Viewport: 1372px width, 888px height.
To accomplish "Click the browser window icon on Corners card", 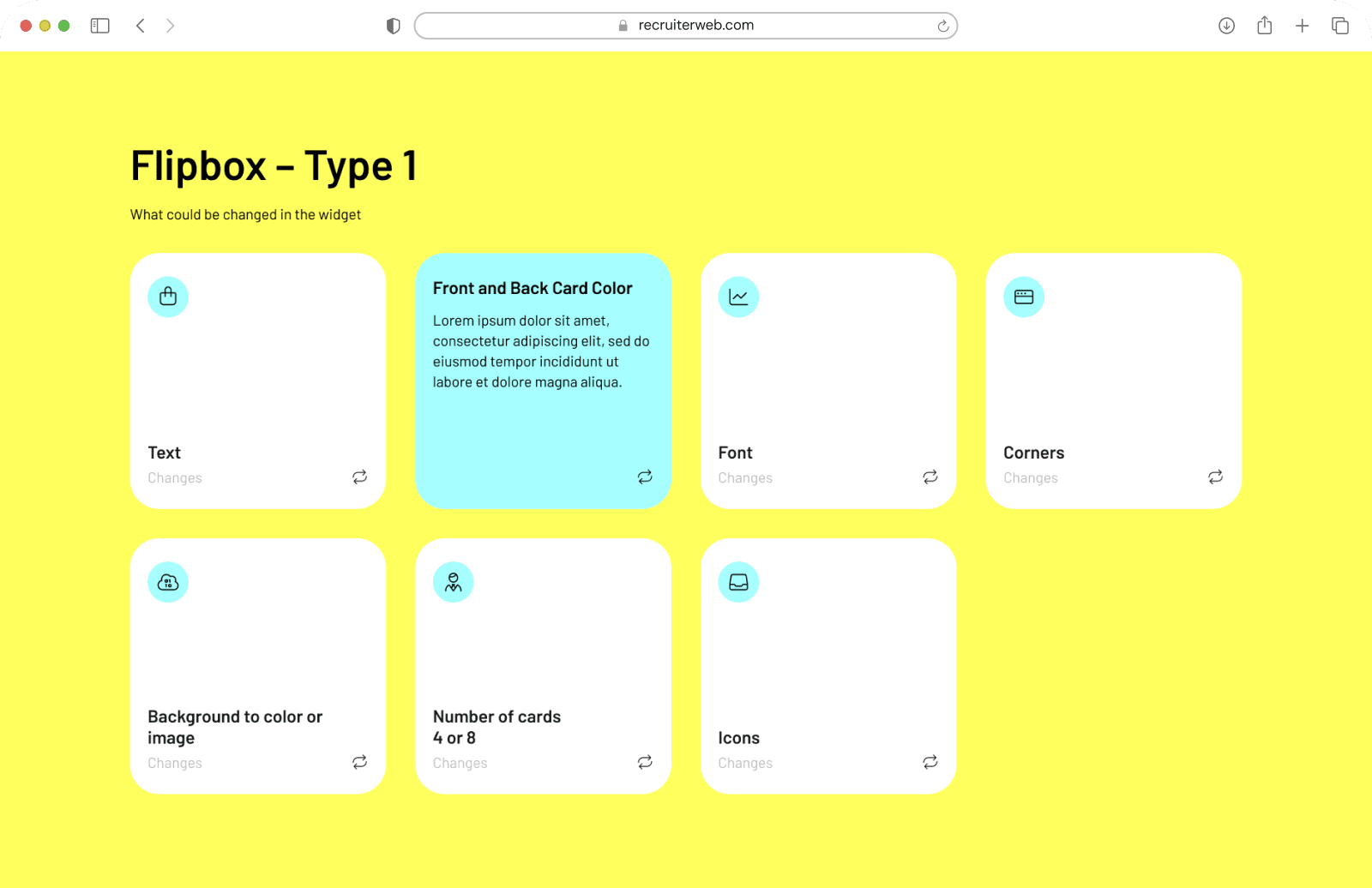I will [1024, 297].
